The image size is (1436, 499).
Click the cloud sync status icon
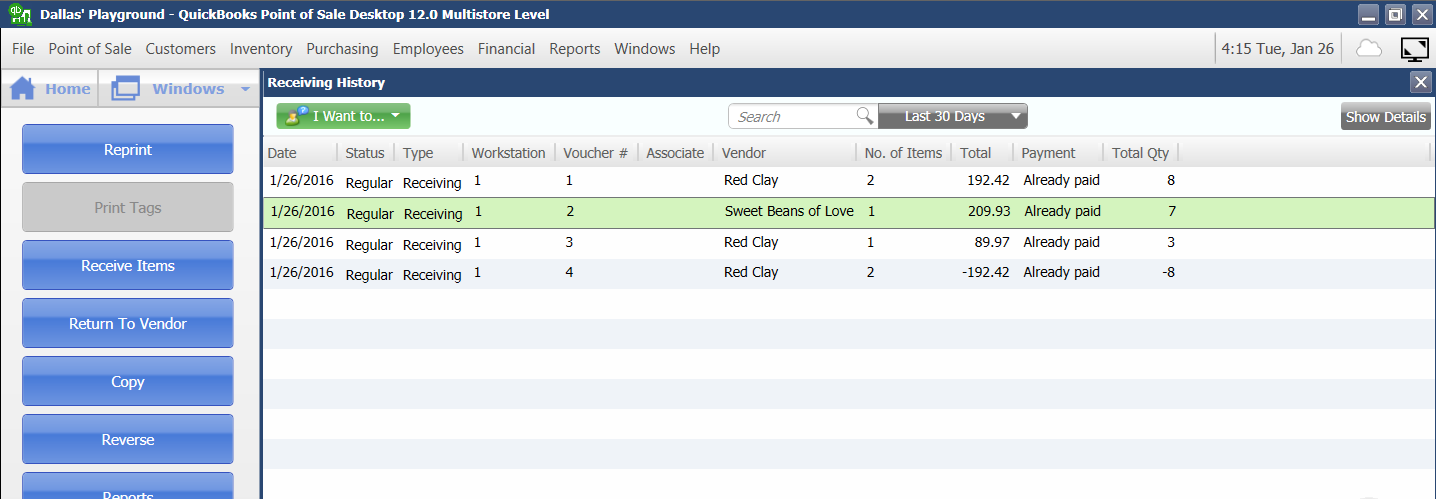[x=1368, y=48]
